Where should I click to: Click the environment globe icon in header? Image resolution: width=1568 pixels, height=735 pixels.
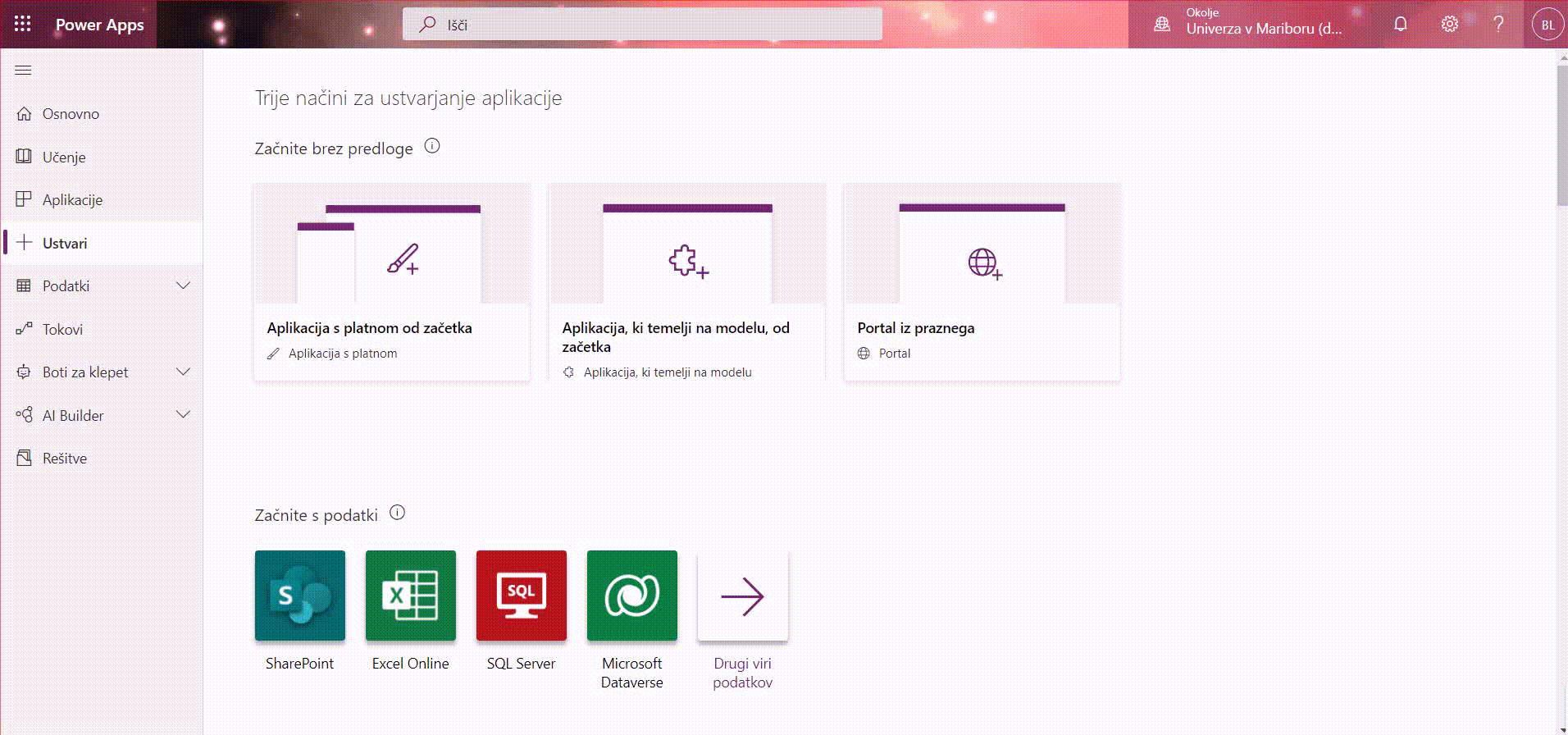point(1162,25)
